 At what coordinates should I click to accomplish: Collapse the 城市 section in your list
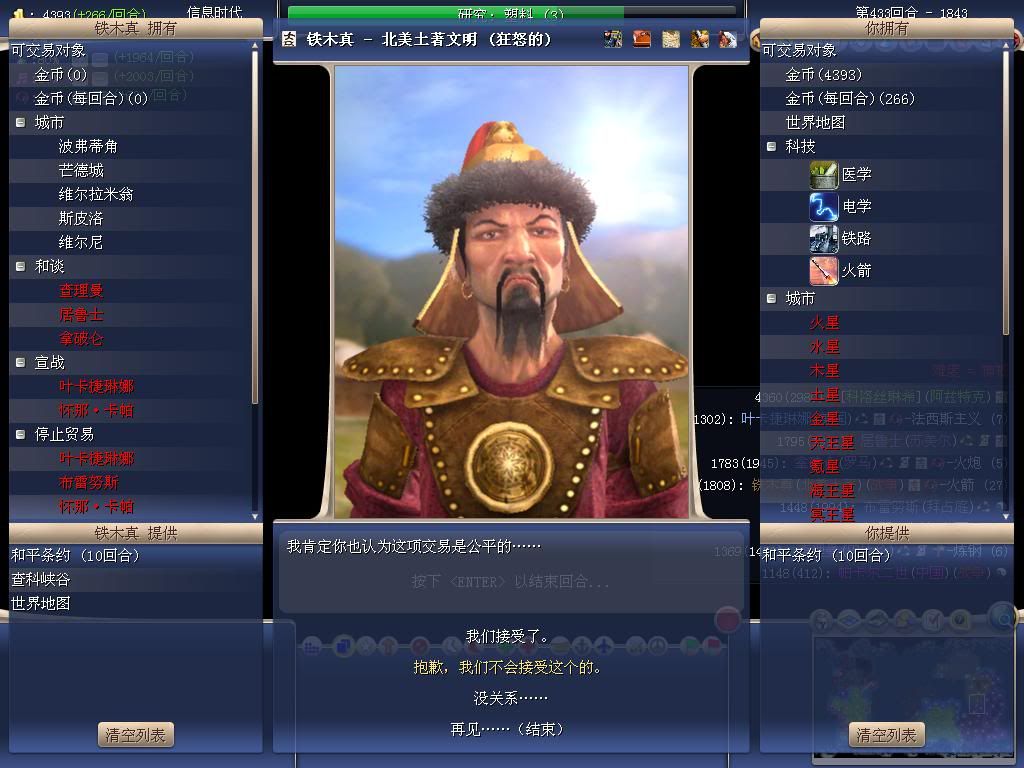(x=771, y=298)
